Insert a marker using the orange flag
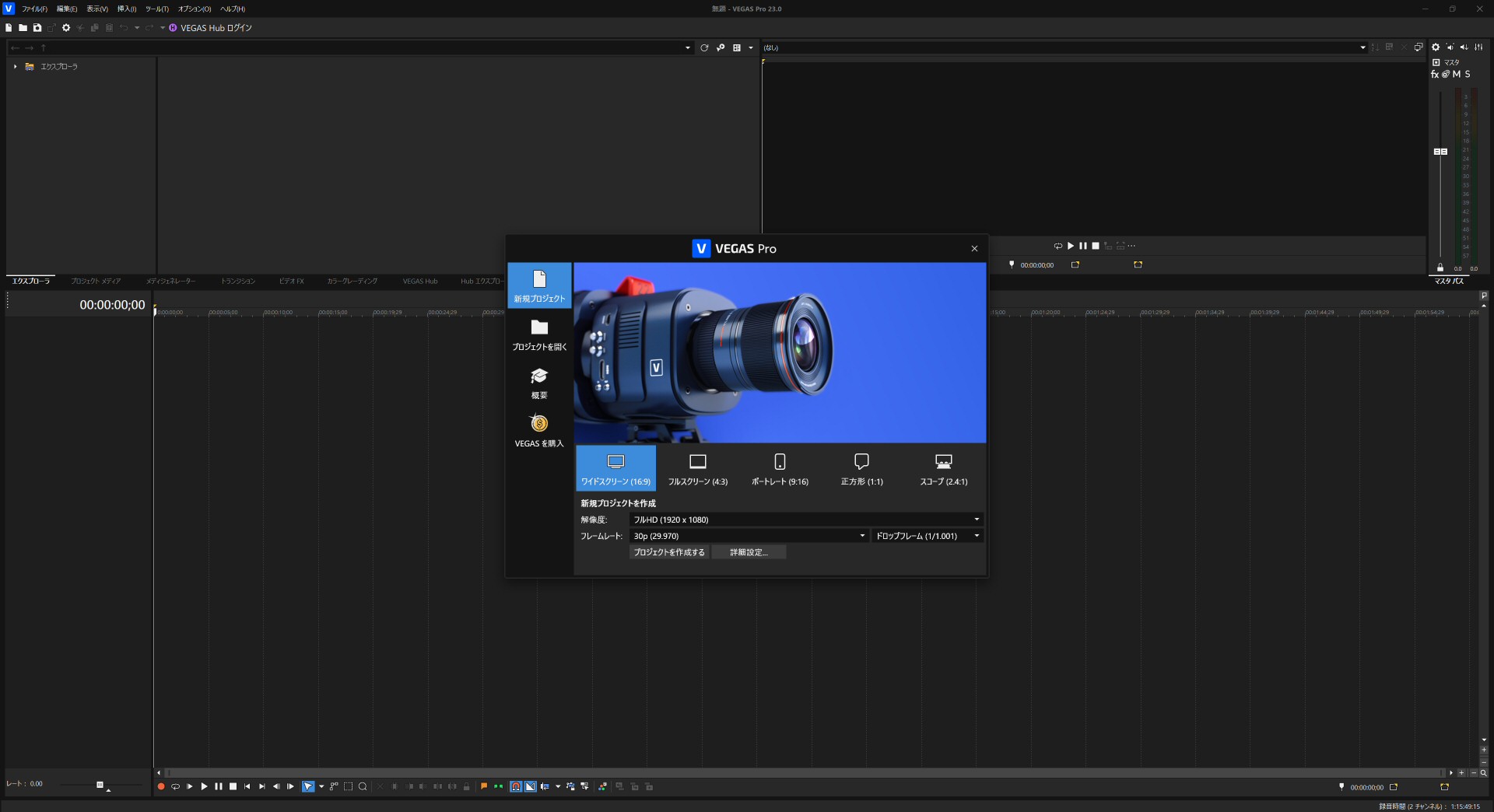 tap(484, 786)
